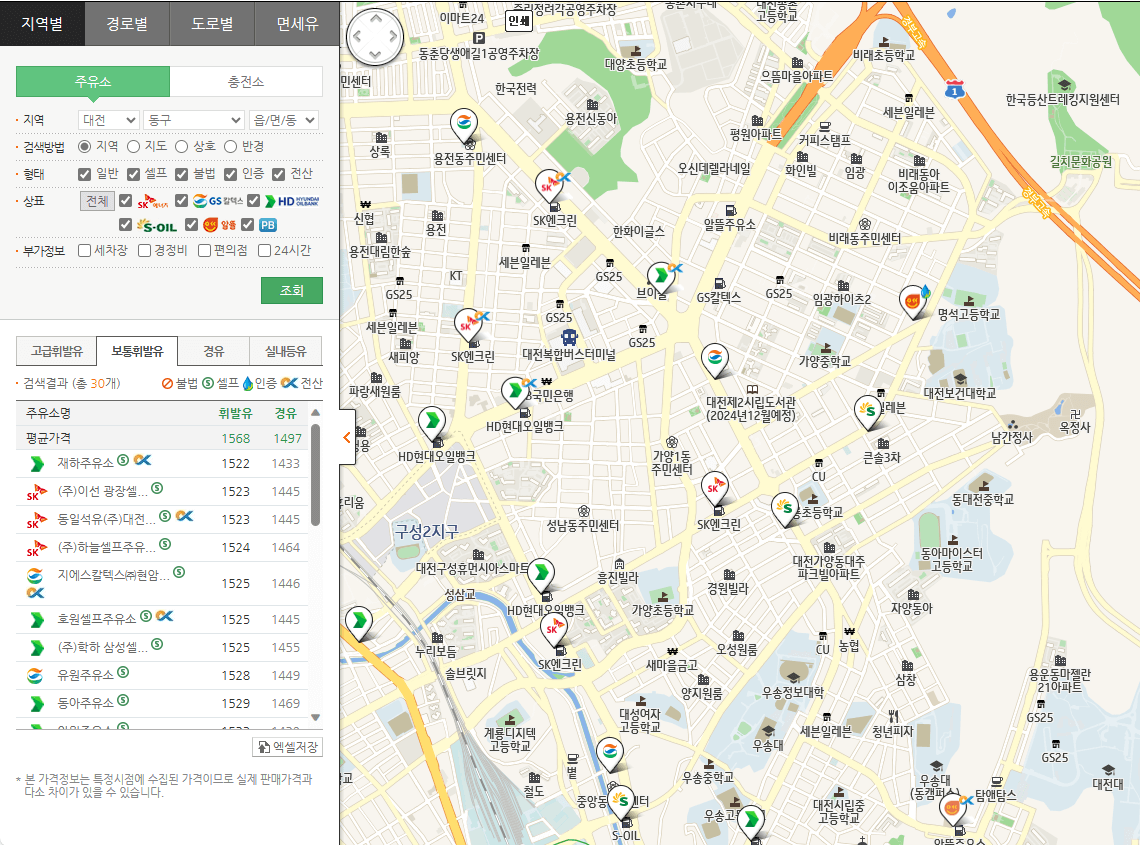Click the green 조회 search button
Screen dimensions: 1140x845
pyautogui.click(x=292, y=290)
